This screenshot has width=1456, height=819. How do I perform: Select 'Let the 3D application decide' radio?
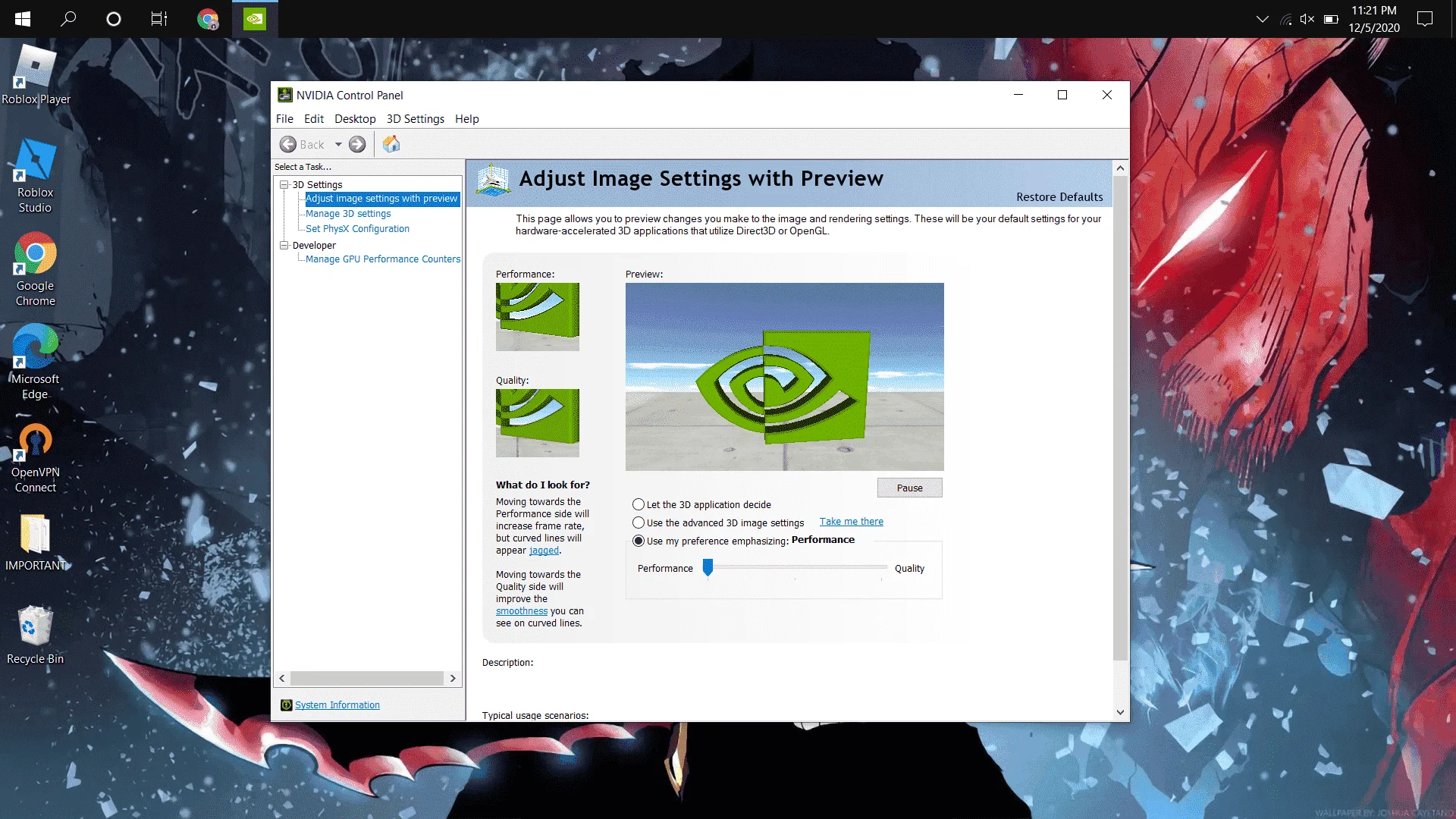639,505
